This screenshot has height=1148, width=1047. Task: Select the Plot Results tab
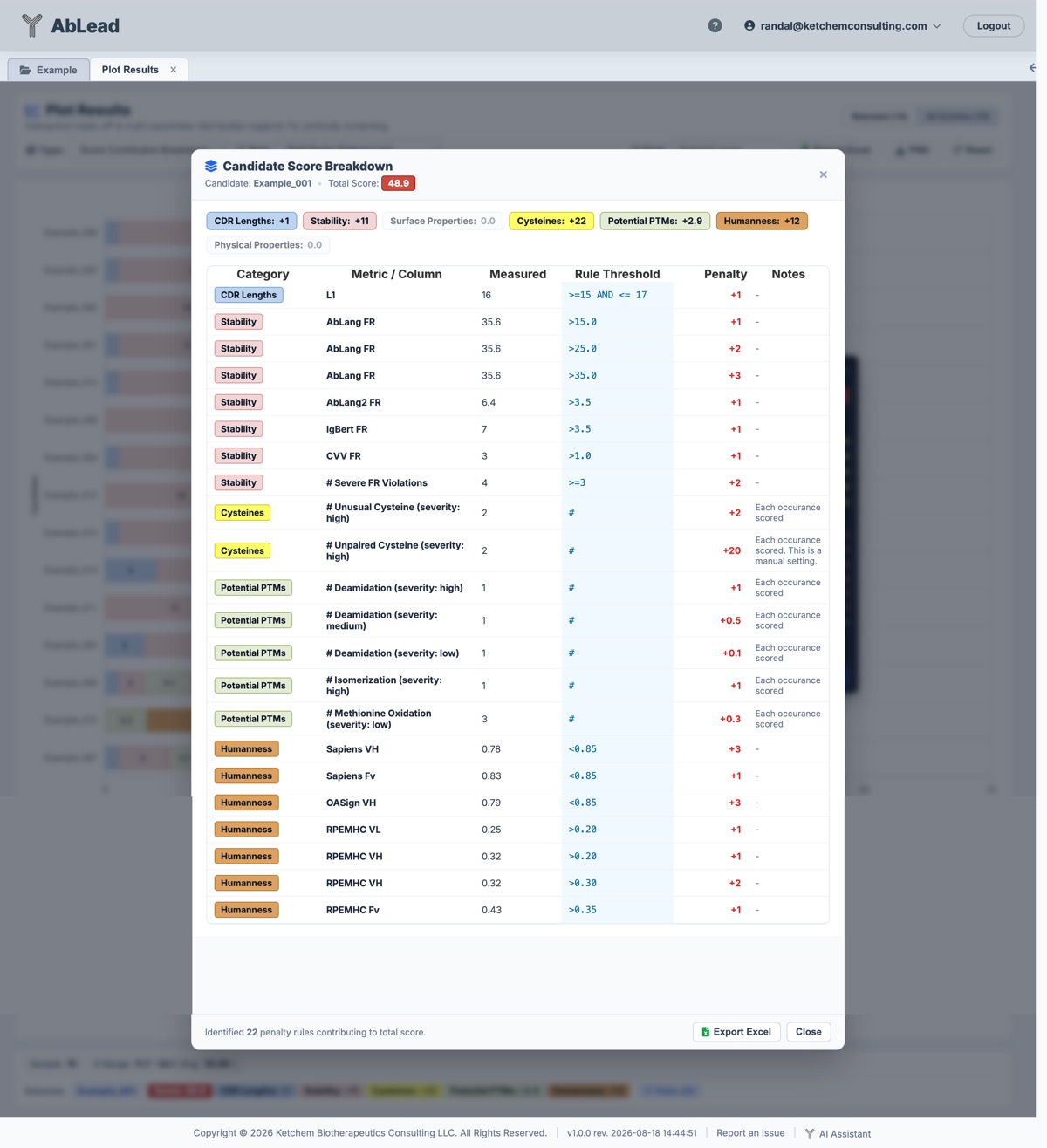point(130,70)
